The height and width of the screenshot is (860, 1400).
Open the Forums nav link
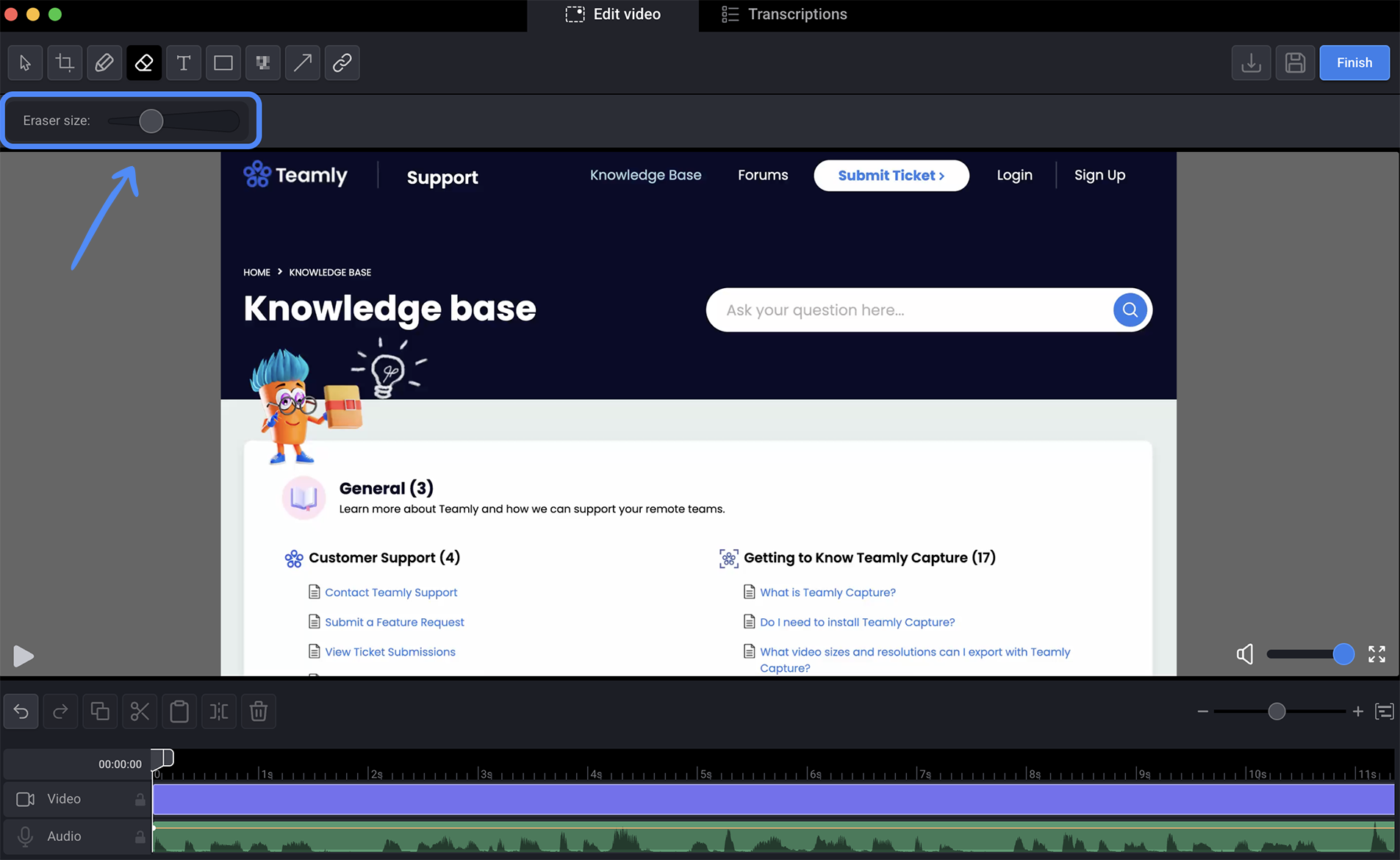(x=763, y=175)
